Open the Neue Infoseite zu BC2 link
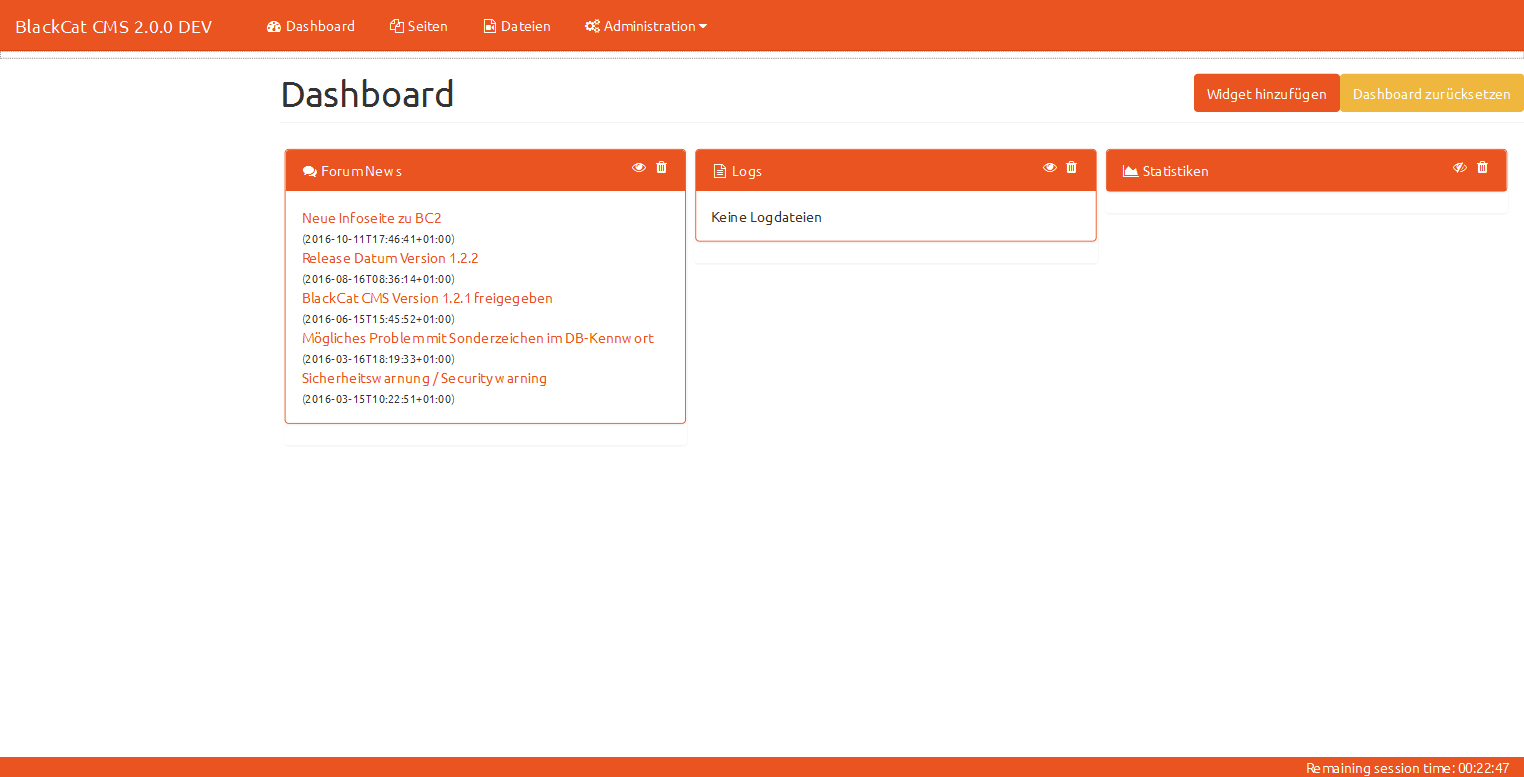Viewport: 1524px width, 777px height. [372, 218]
